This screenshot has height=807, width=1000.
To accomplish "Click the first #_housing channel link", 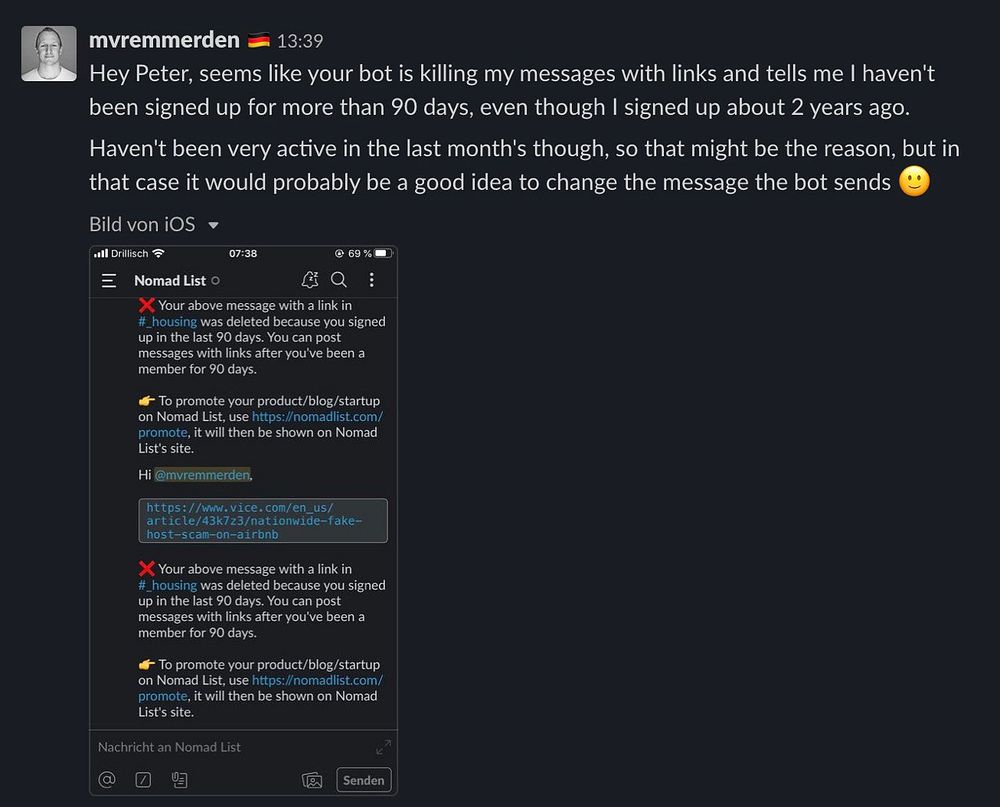I will [167, 322].
